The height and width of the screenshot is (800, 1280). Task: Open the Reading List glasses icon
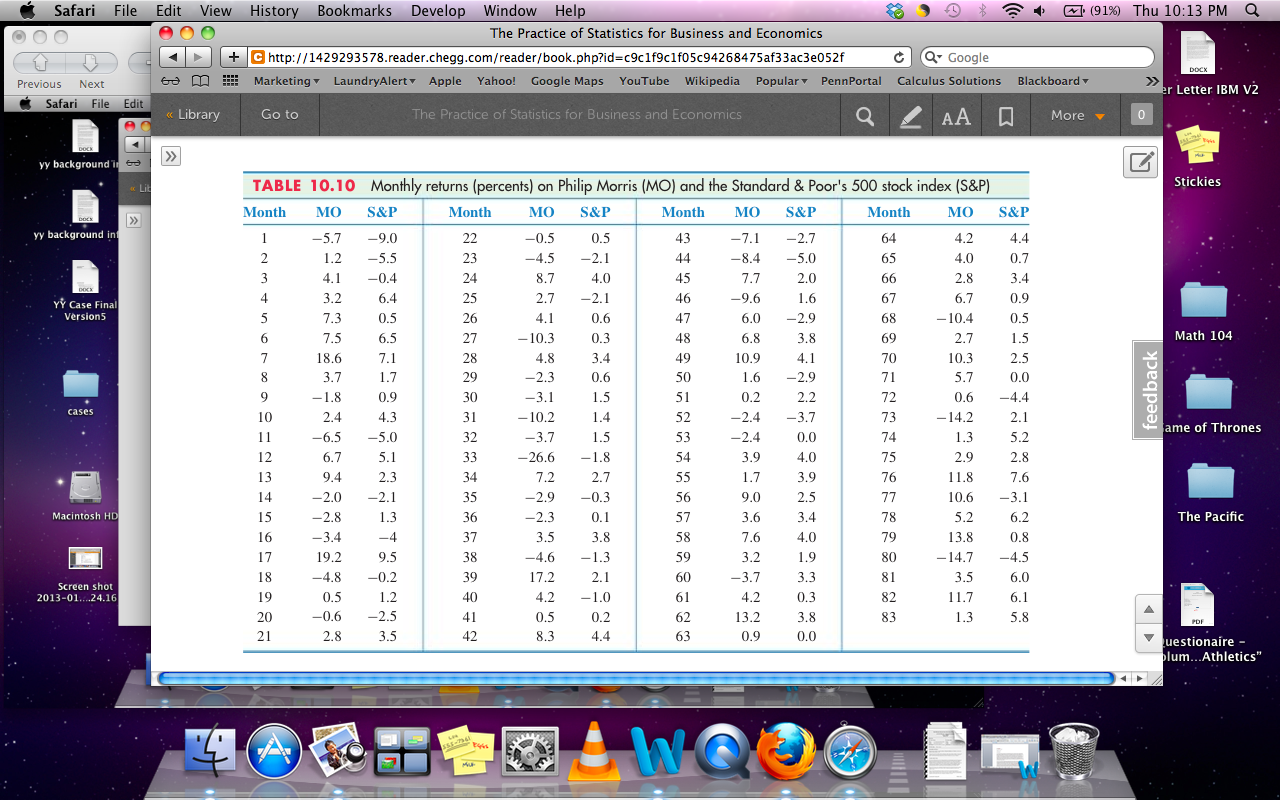click(x=171, y=81)
